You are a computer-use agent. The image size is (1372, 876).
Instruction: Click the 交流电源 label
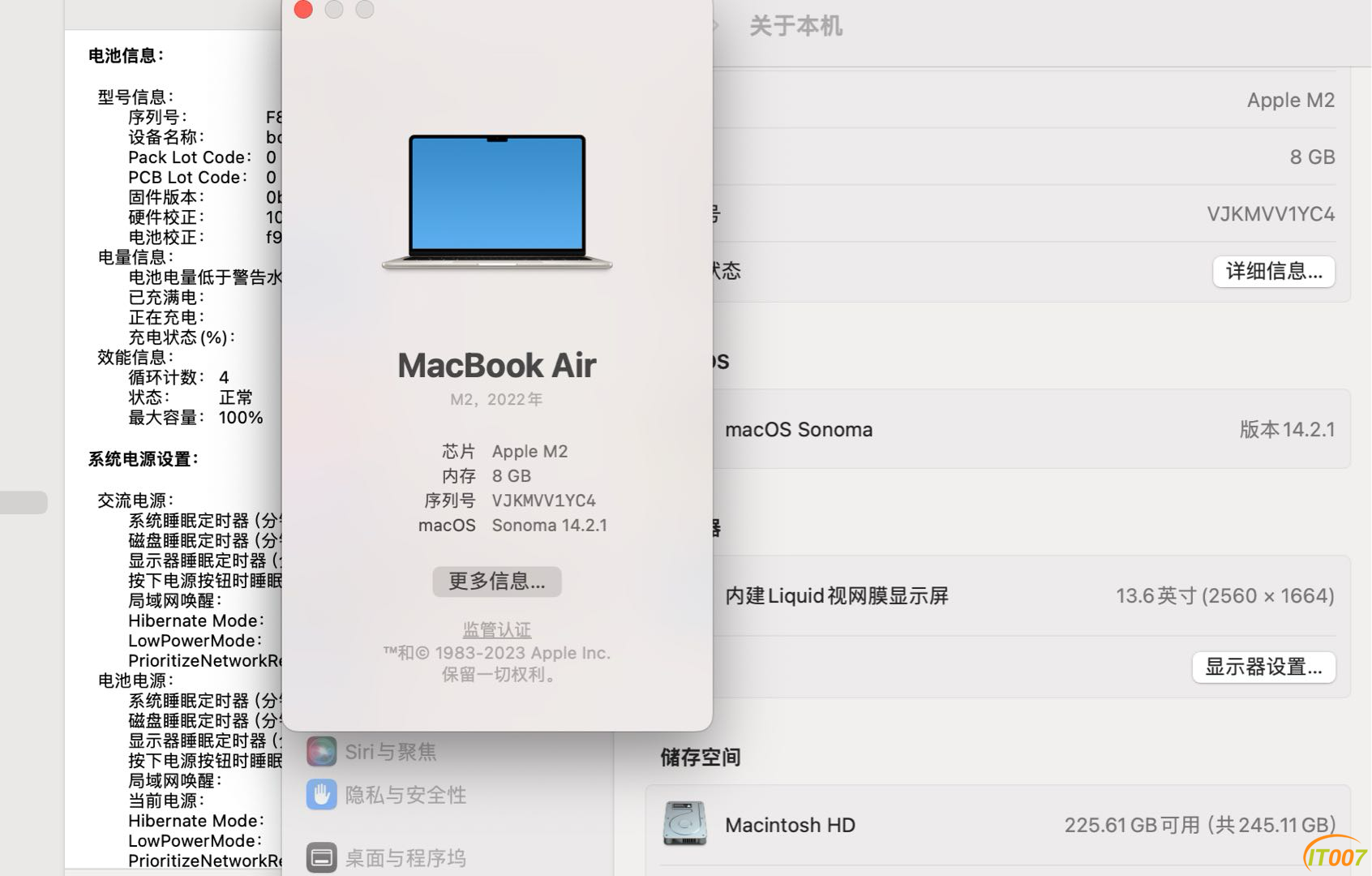pyautogui.click(x=135, y=500)
